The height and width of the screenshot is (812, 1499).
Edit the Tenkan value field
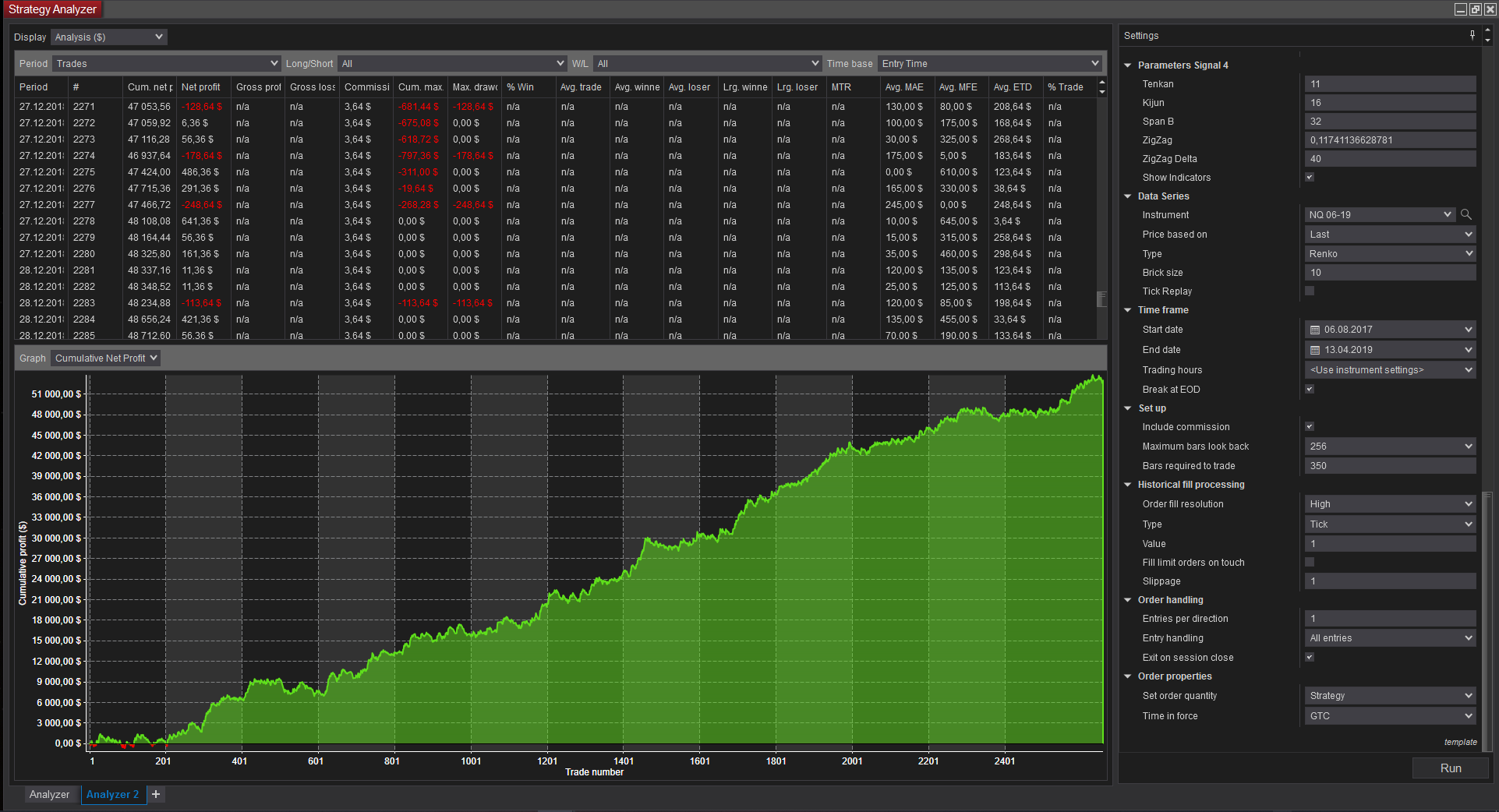(1391, 84)
